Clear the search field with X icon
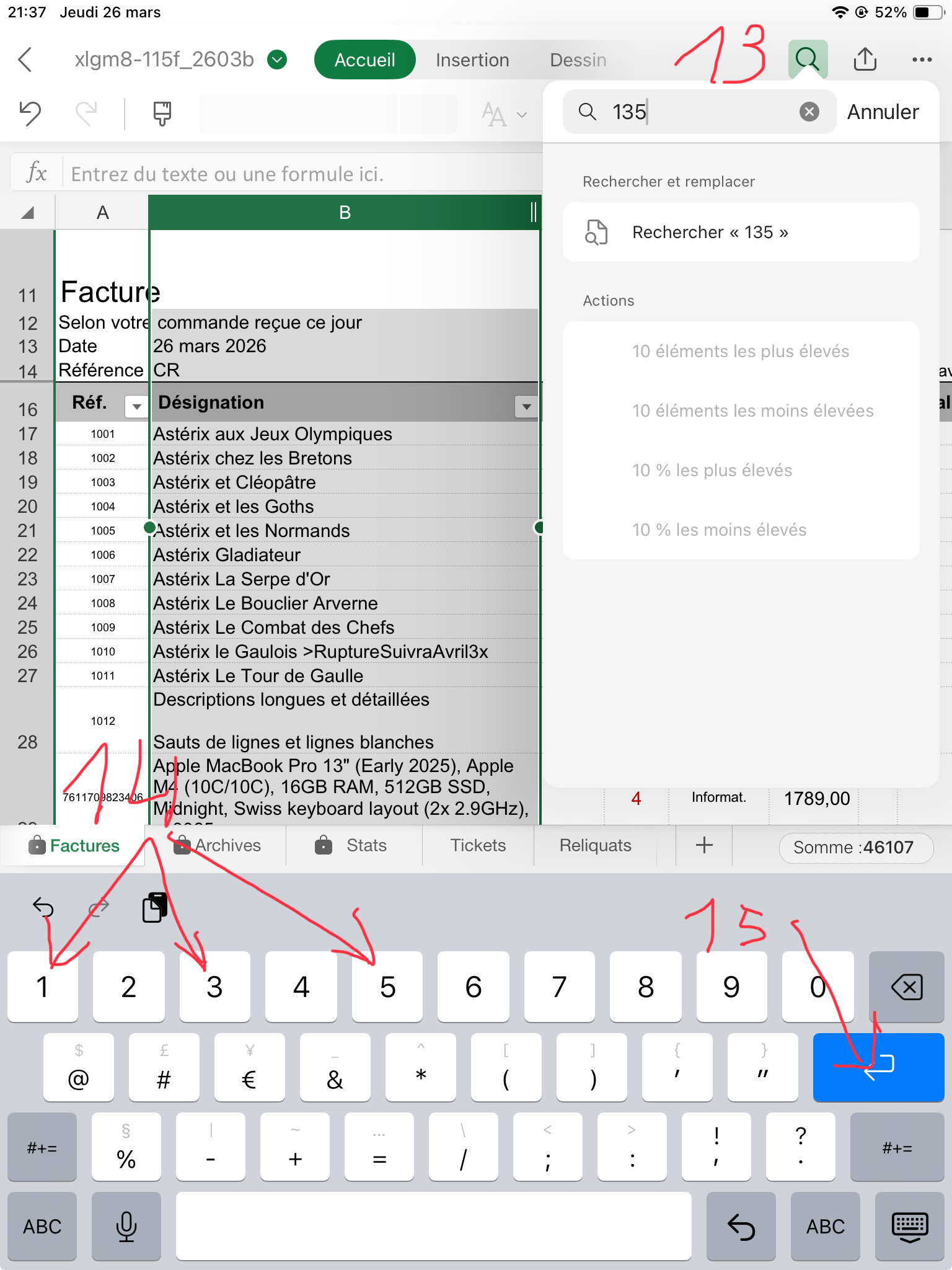This screenshot has height=1270, width=952. (x=809, y=112)
